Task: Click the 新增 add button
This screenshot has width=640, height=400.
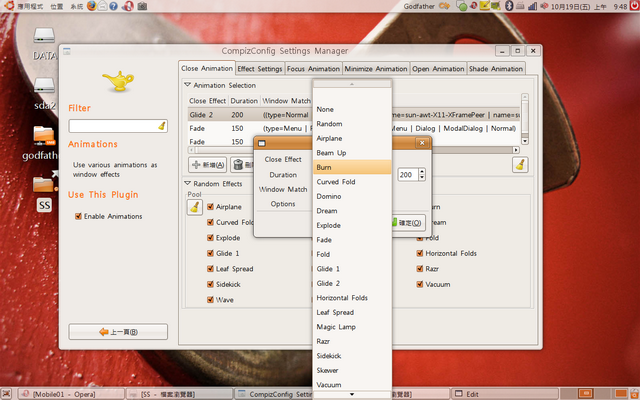Action: [208, 165]
